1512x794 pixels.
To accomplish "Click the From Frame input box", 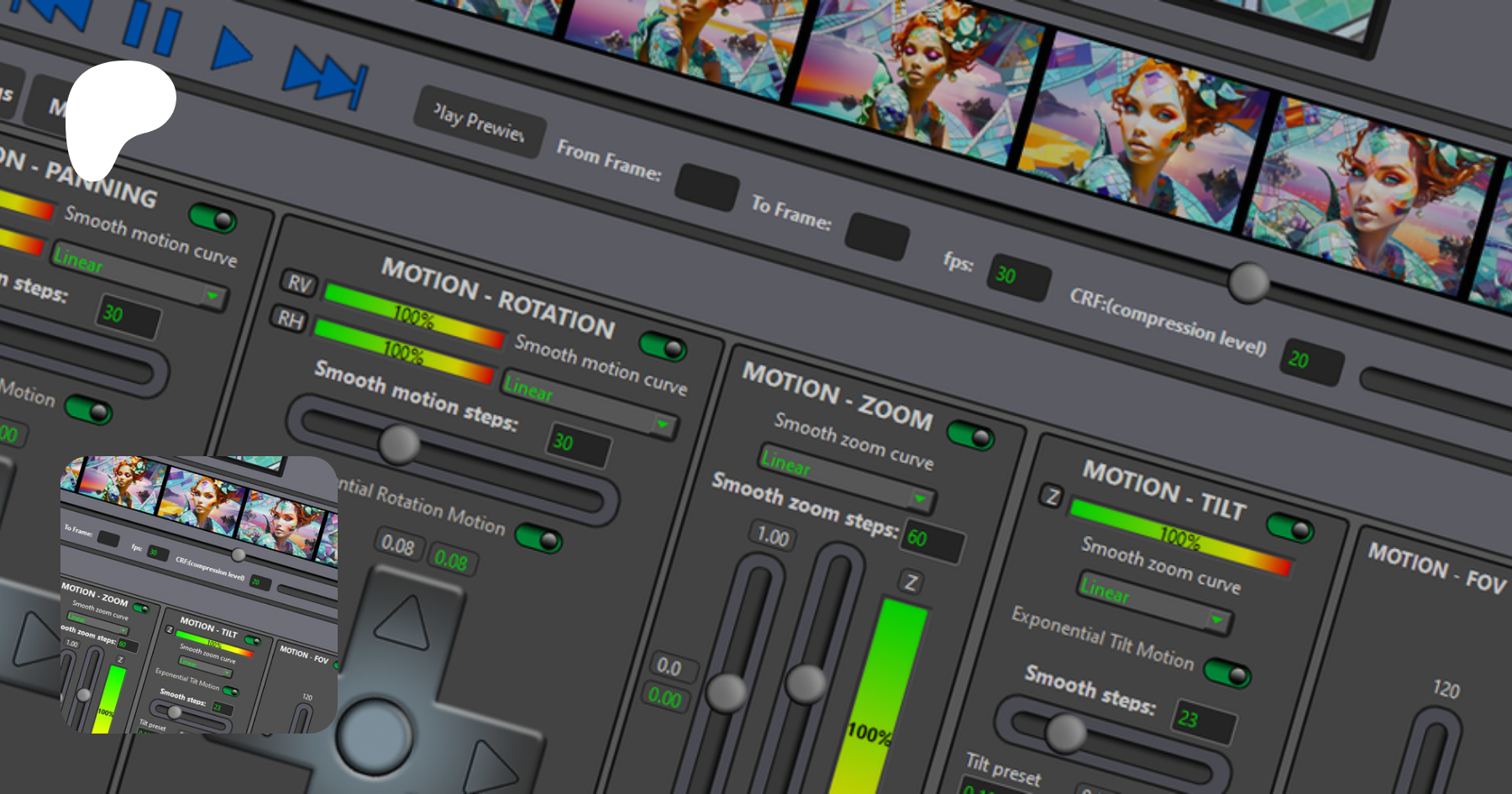I will tap(707, 187).
